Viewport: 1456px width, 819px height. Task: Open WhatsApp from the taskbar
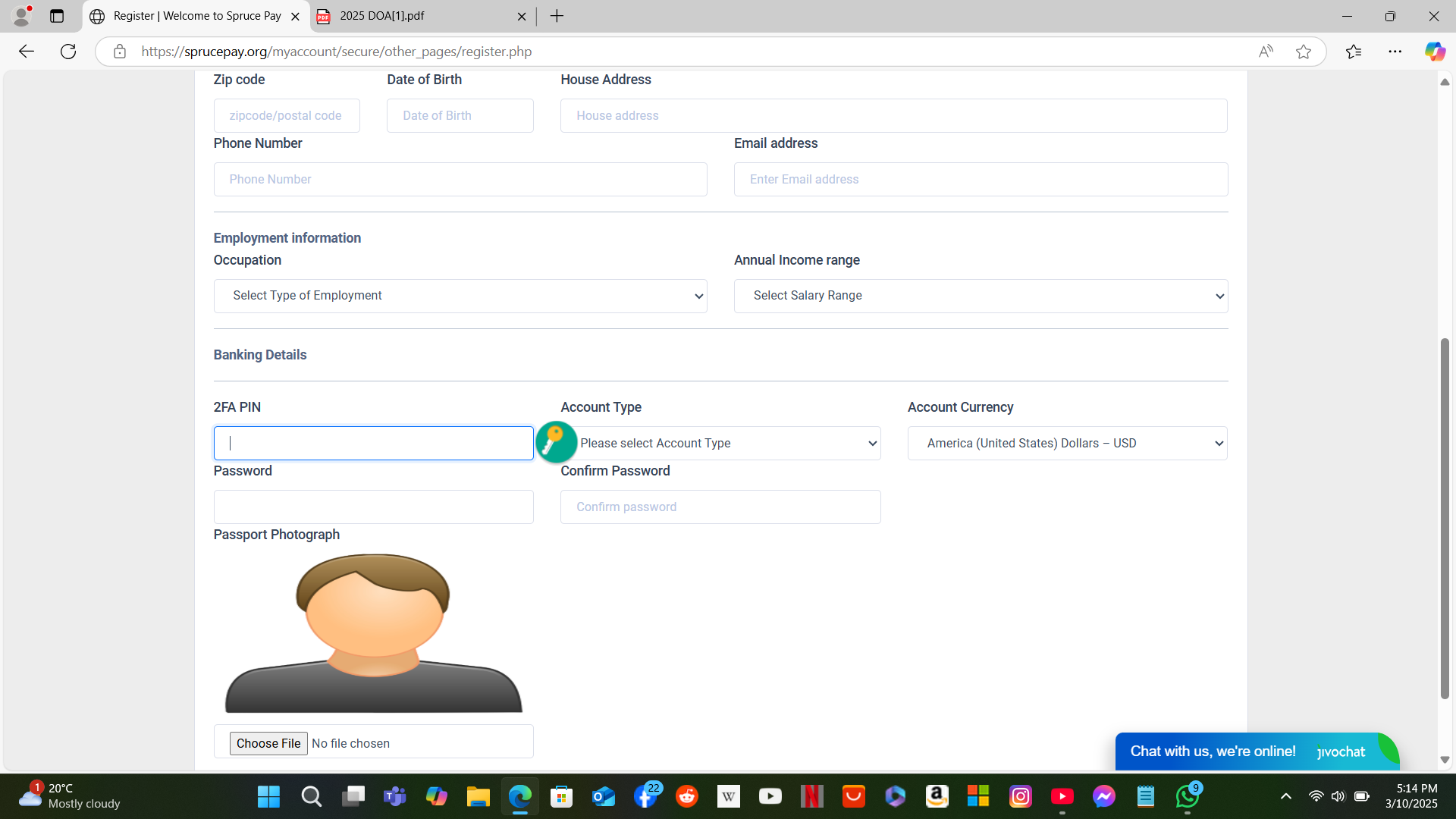(x=1187, y=796)
